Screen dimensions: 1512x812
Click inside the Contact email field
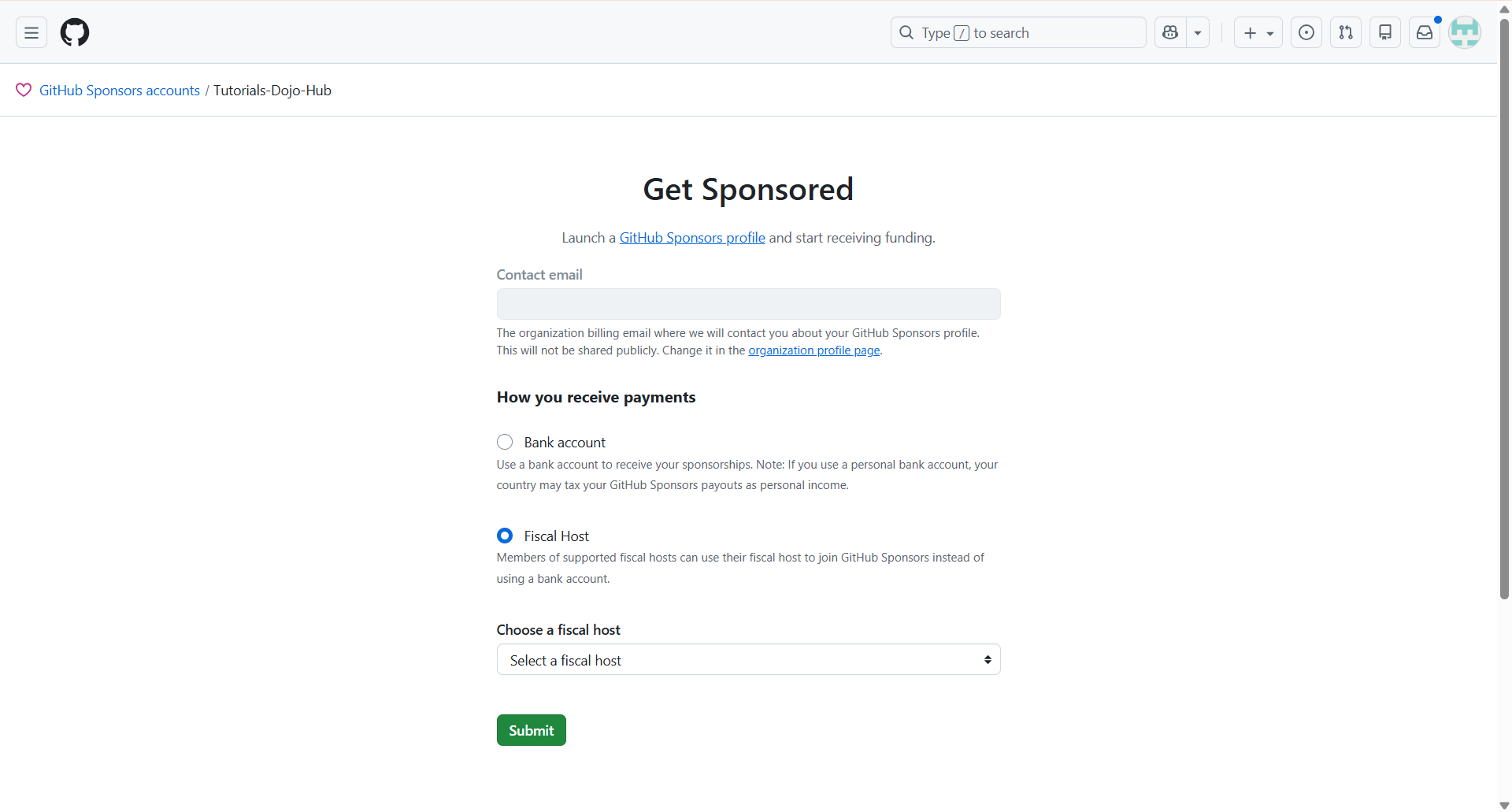[747, 304]
